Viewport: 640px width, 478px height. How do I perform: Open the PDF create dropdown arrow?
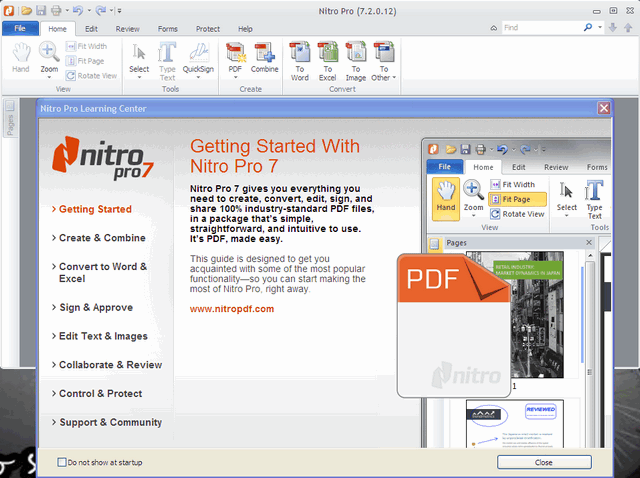click(236, 78)
